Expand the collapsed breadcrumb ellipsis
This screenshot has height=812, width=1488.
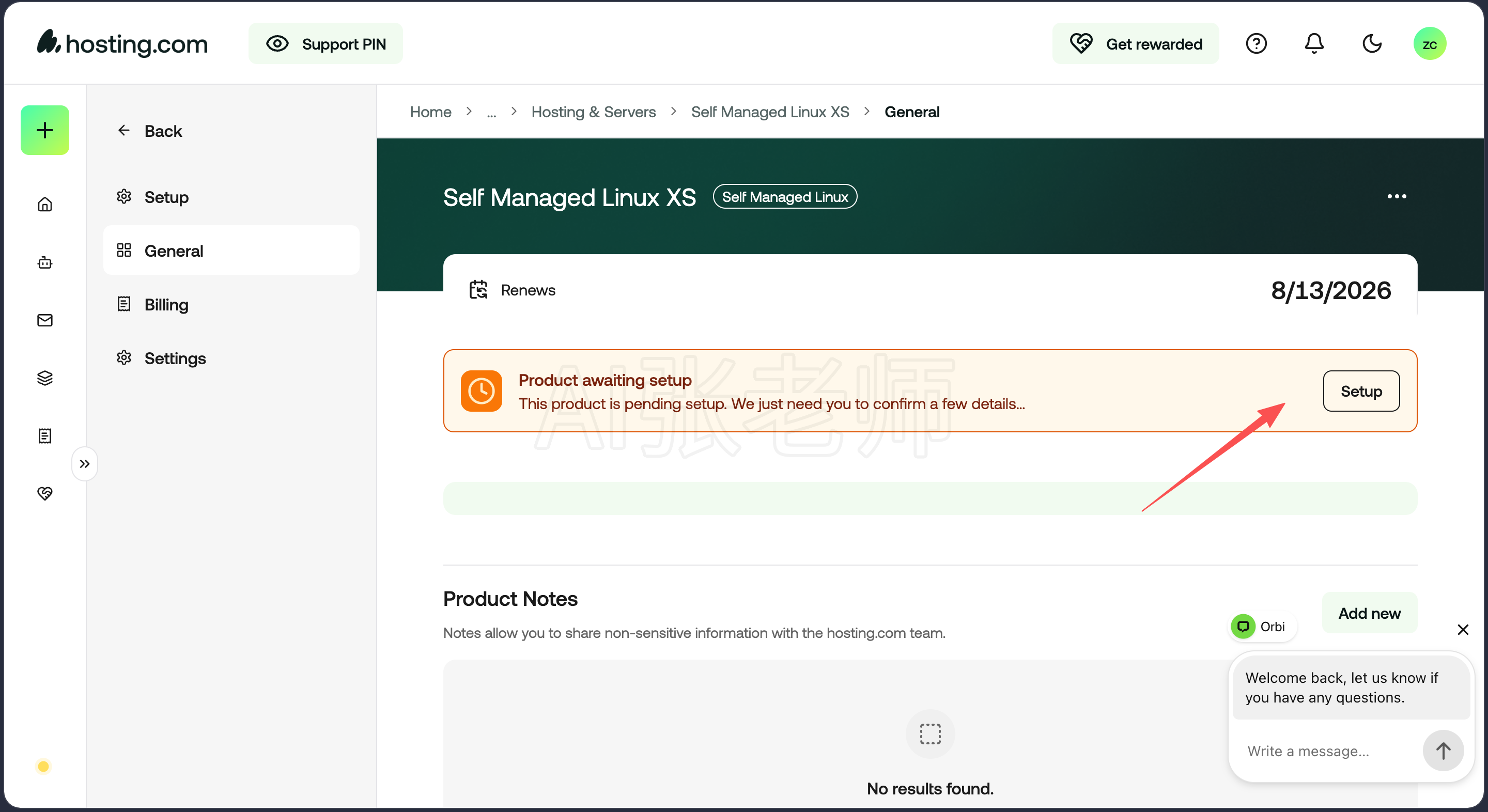click(x=491, y=113)
